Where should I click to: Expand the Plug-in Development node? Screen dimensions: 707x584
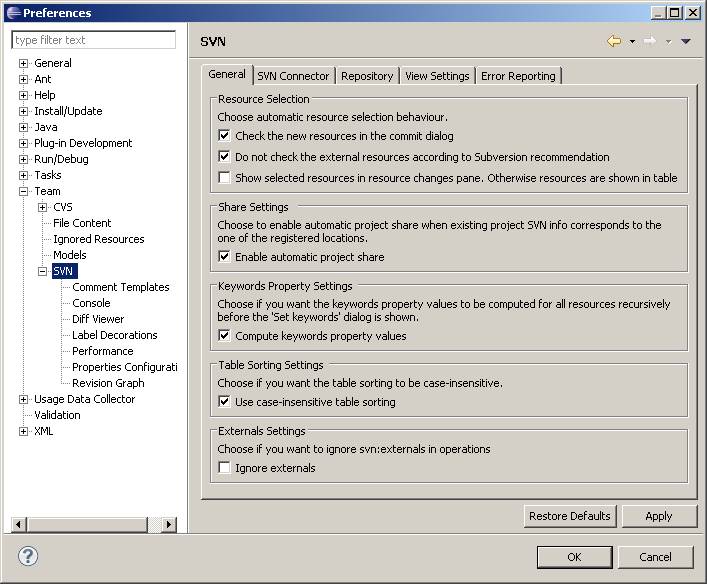point(23,143)
